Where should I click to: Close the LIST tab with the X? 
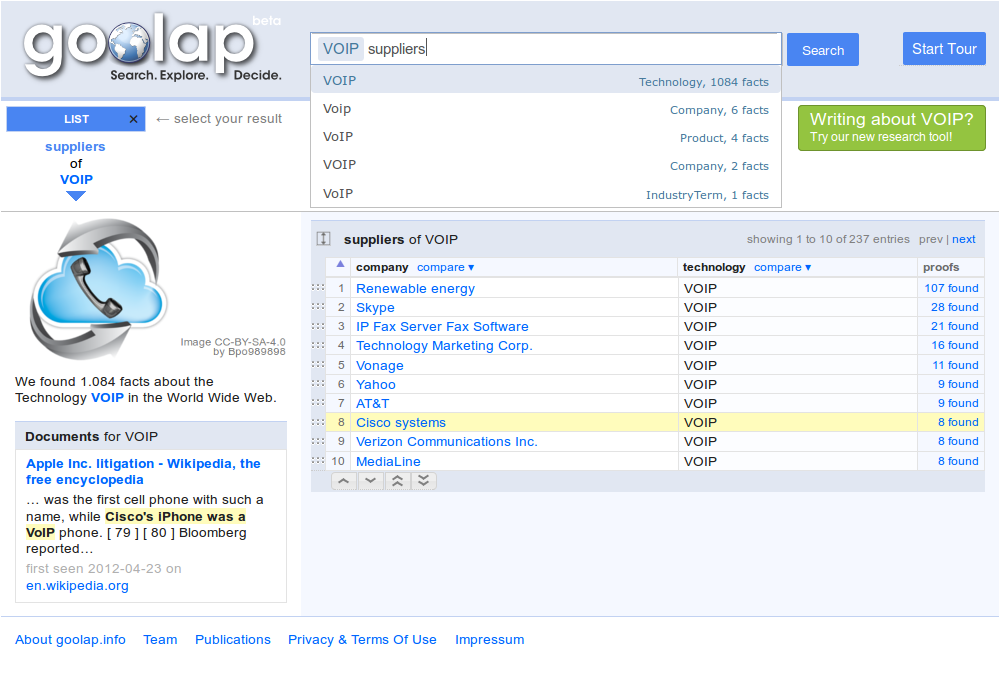pos(133,119)
